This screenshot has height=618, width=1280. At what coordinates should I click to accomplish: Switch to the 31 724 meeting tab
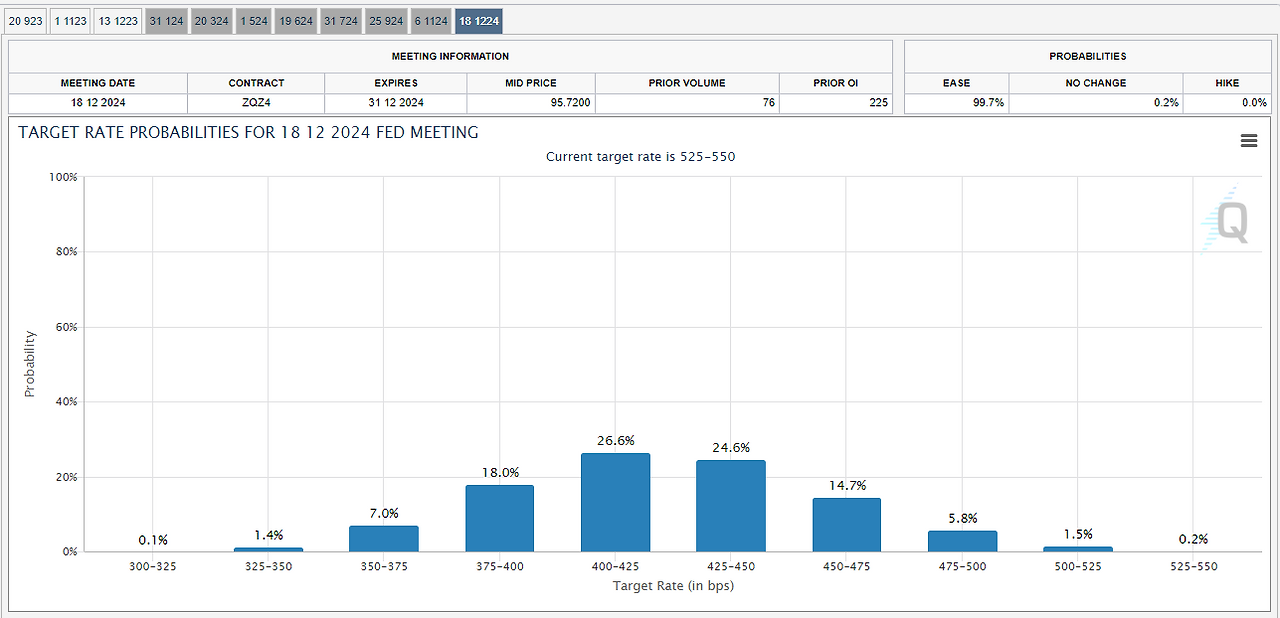pyautogui.click(x=341, y=21)
